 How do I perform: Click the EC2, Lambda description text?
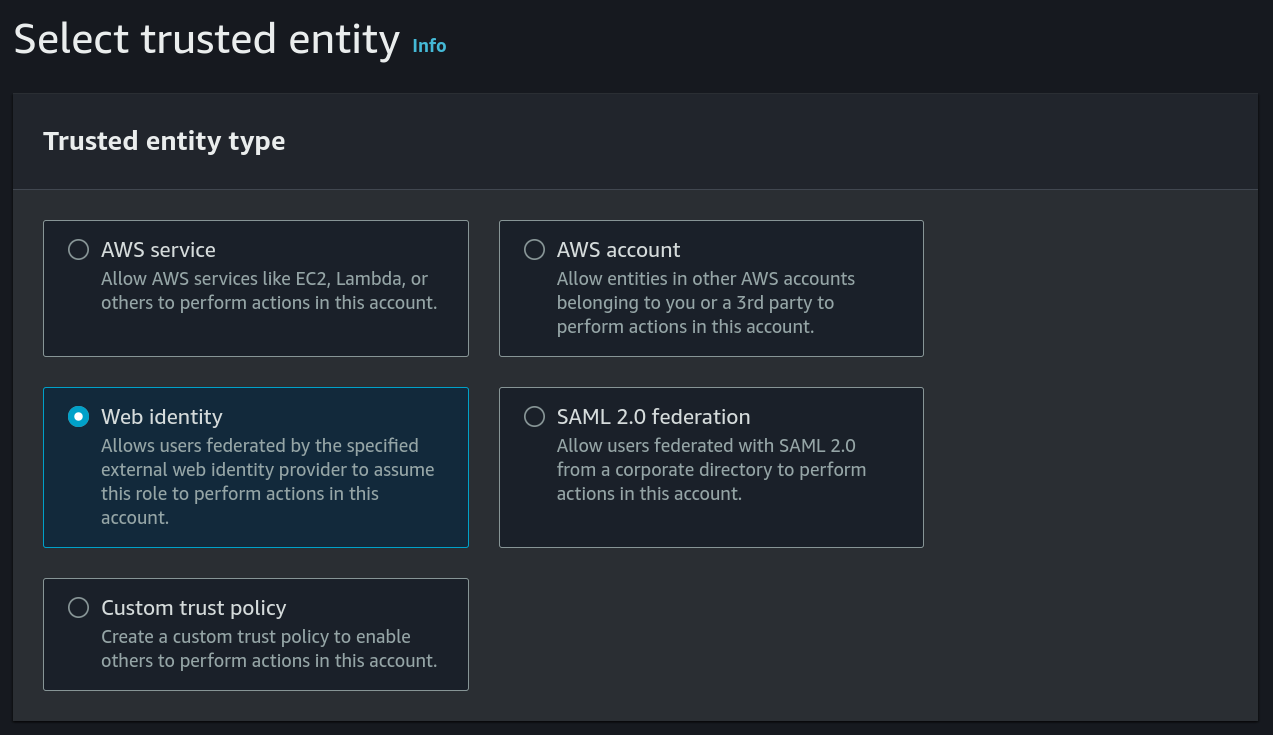pyautogui.click(x=268, y=290)
